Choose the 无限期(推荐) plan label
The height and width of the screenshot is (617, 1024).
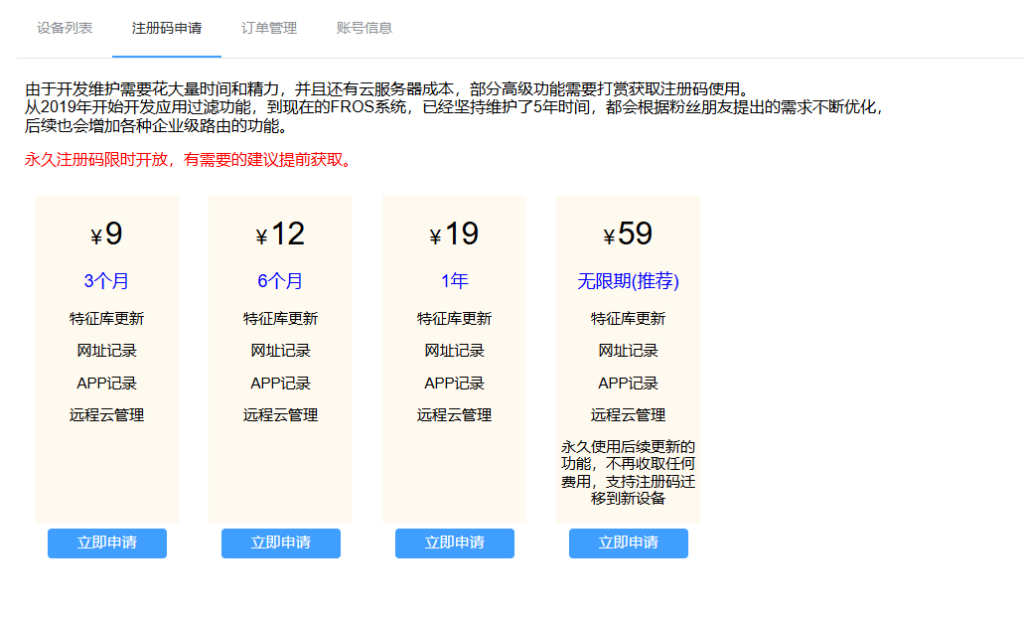[628, 282]
